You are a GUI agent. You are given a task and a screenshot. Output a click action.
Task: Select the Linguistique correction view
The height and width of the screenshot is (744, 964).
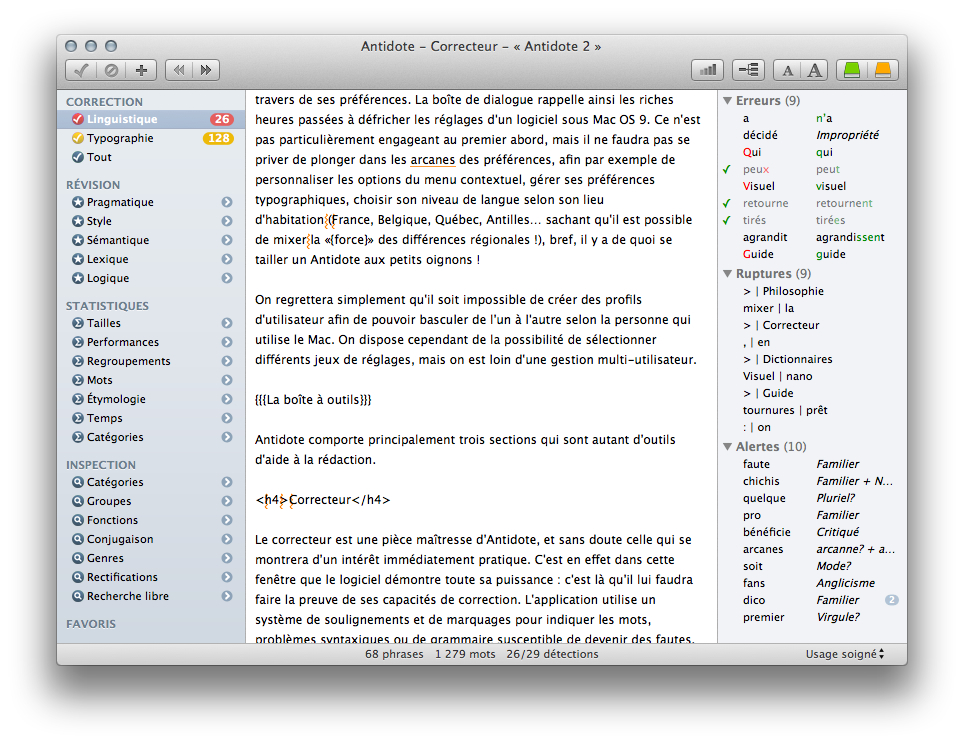point(151,119)
